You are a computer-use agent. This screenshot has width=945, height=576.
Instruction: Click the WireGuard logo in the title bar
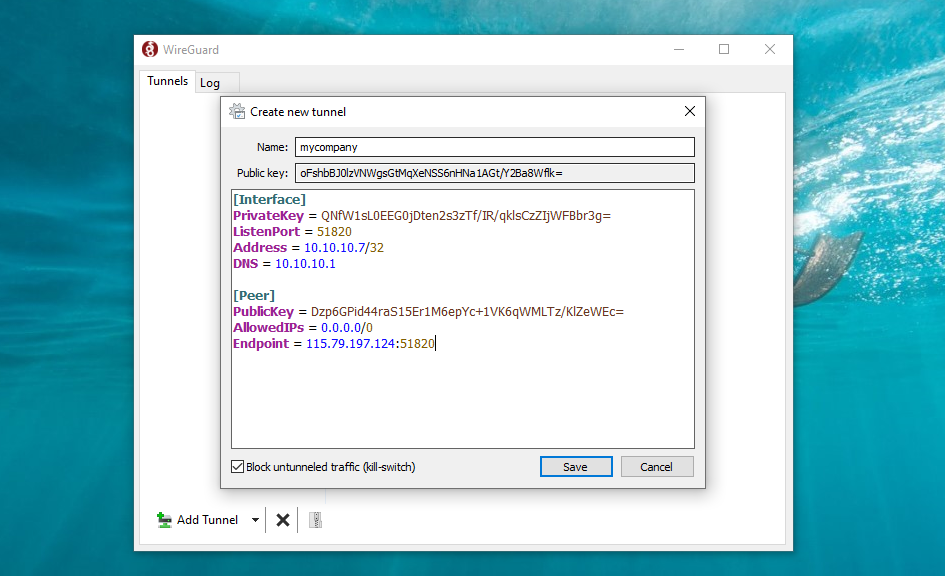149,49
